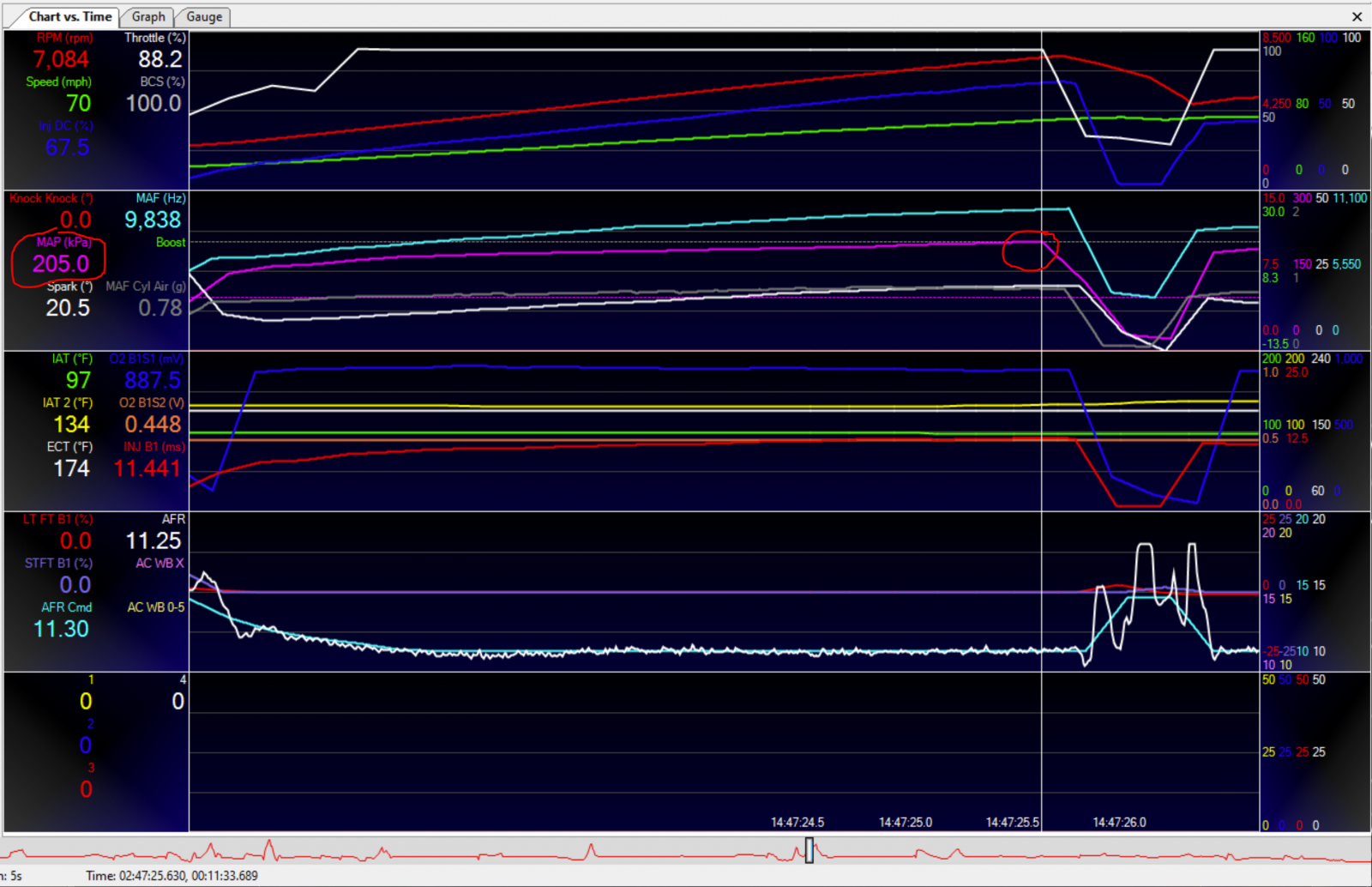Close the chart panel
This screenshot has height=887, width=1372.
click(1357, 16)
